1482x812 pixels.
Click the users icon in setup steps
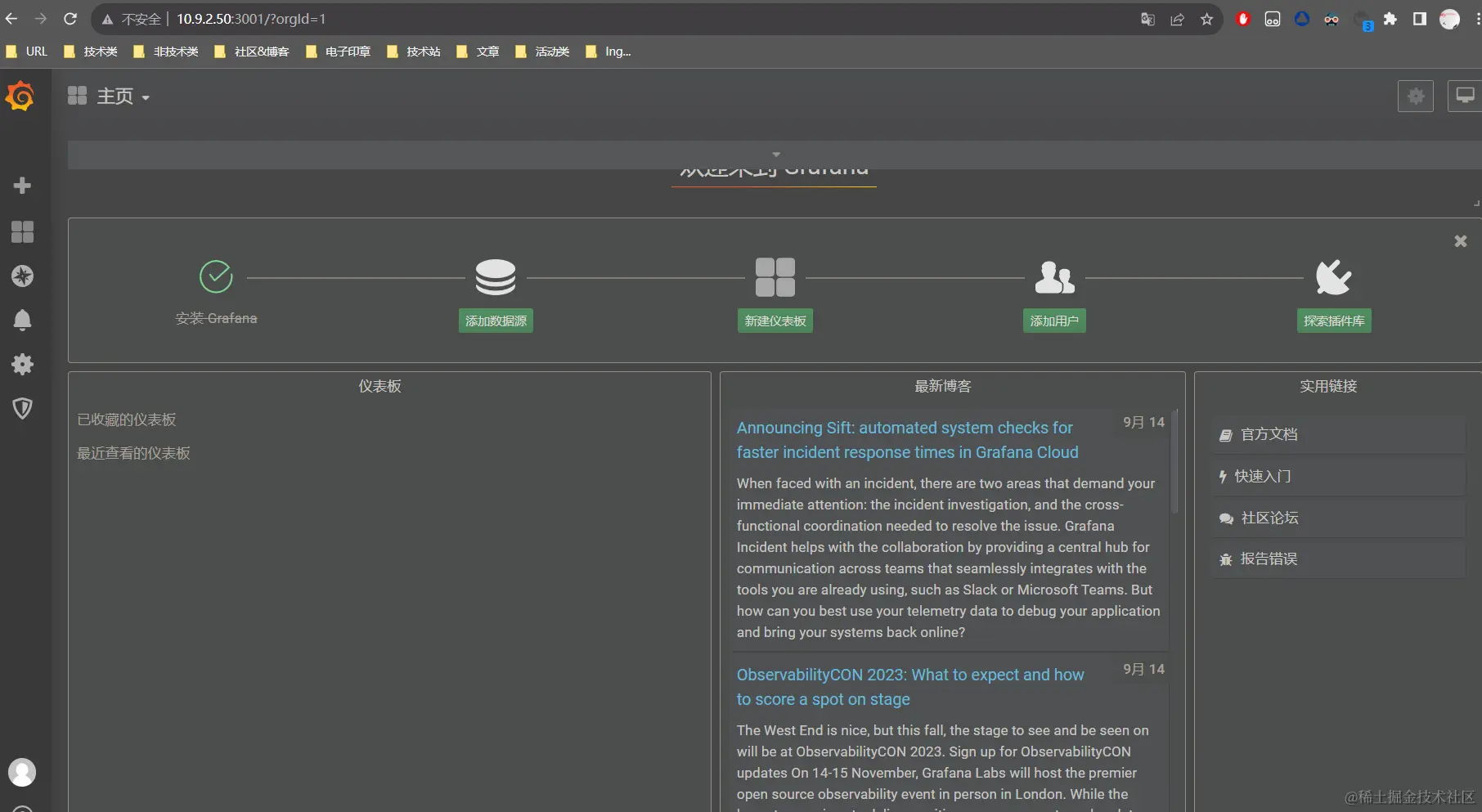1054,277
